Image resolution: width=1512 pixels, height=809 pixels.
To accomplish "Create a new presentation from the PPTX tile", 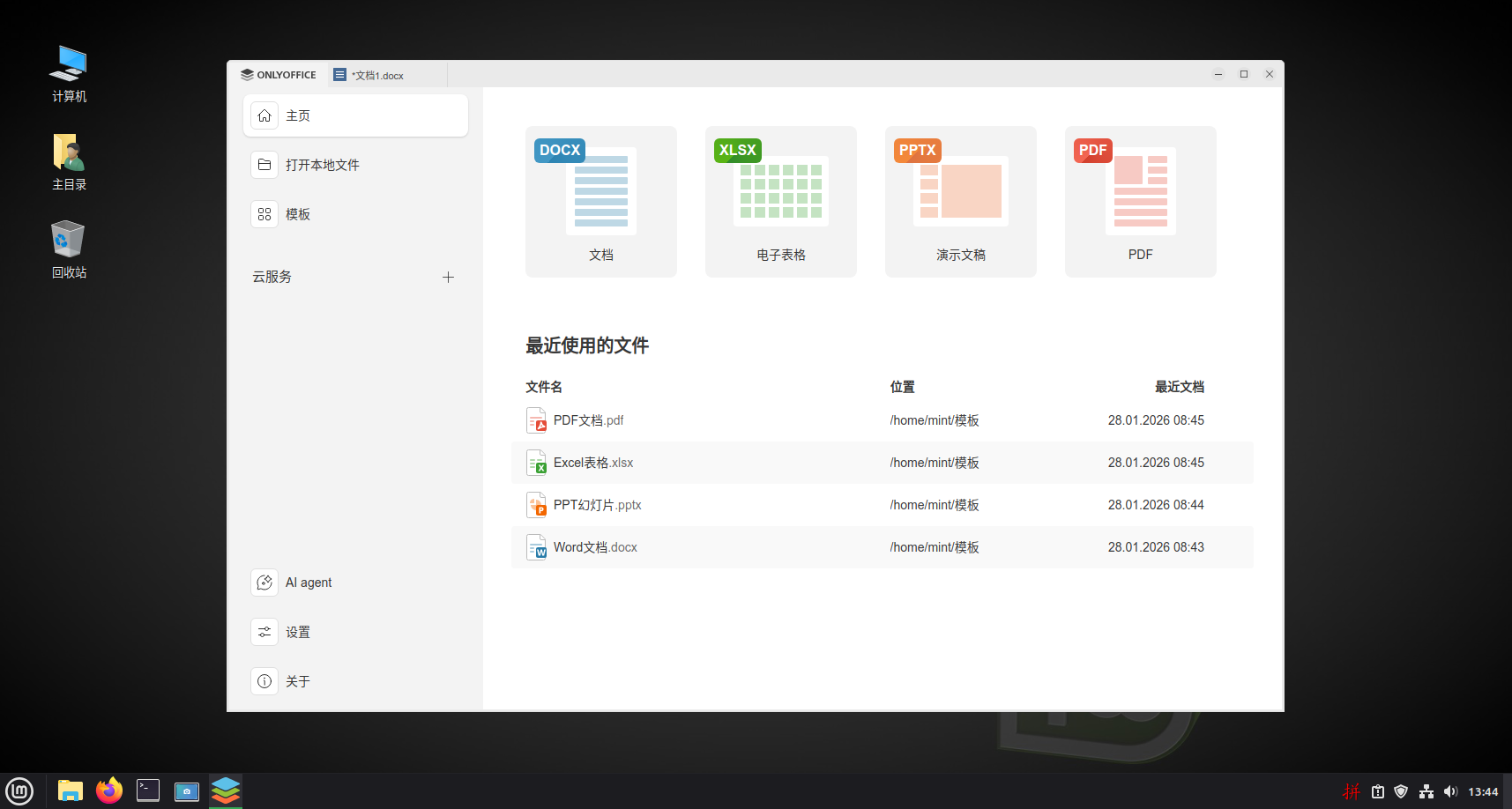I will (x=960, y=201).
